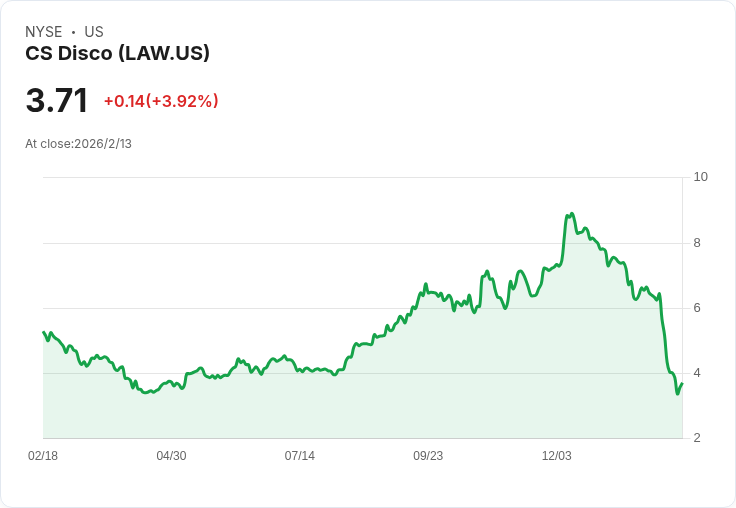Click the 3.71 current price
Screen dimensions: 736x508
coord(57,101)
